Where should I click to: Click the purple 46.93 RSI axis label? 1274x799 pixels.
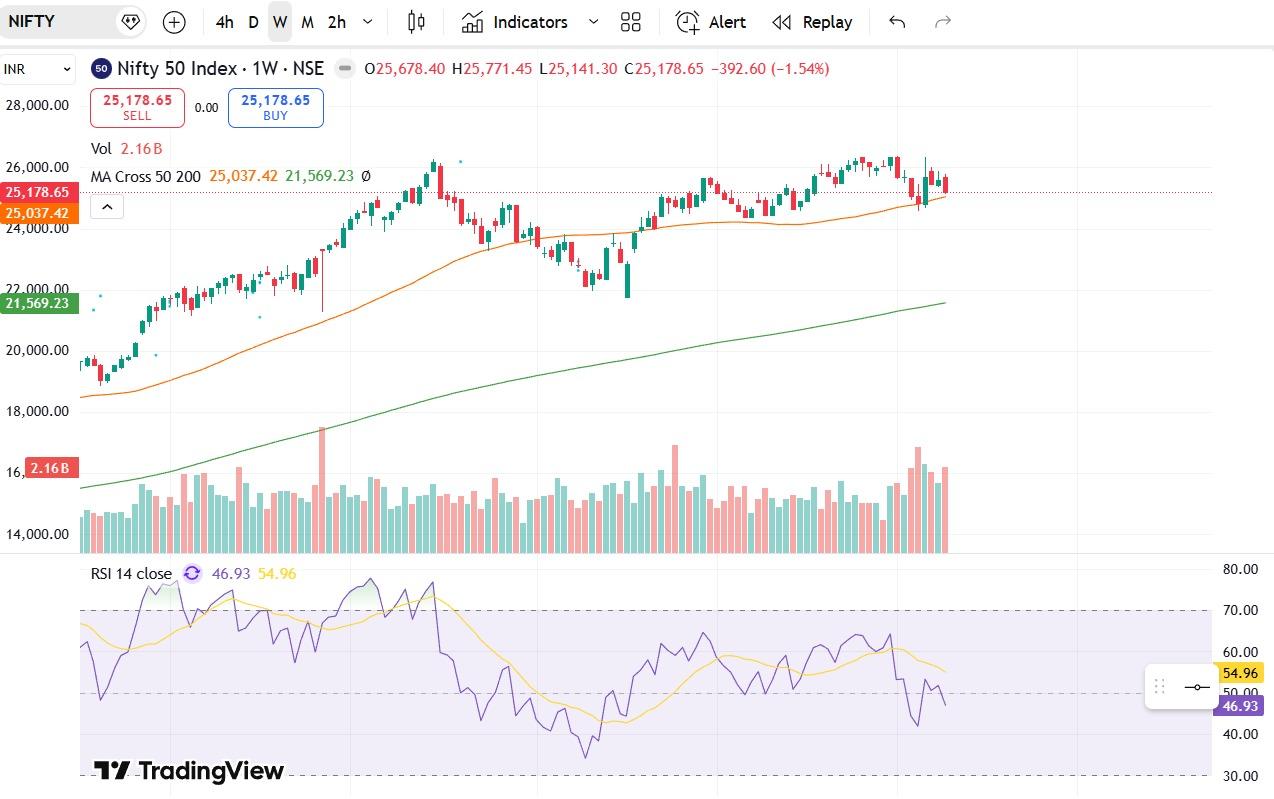(1239, 706)
